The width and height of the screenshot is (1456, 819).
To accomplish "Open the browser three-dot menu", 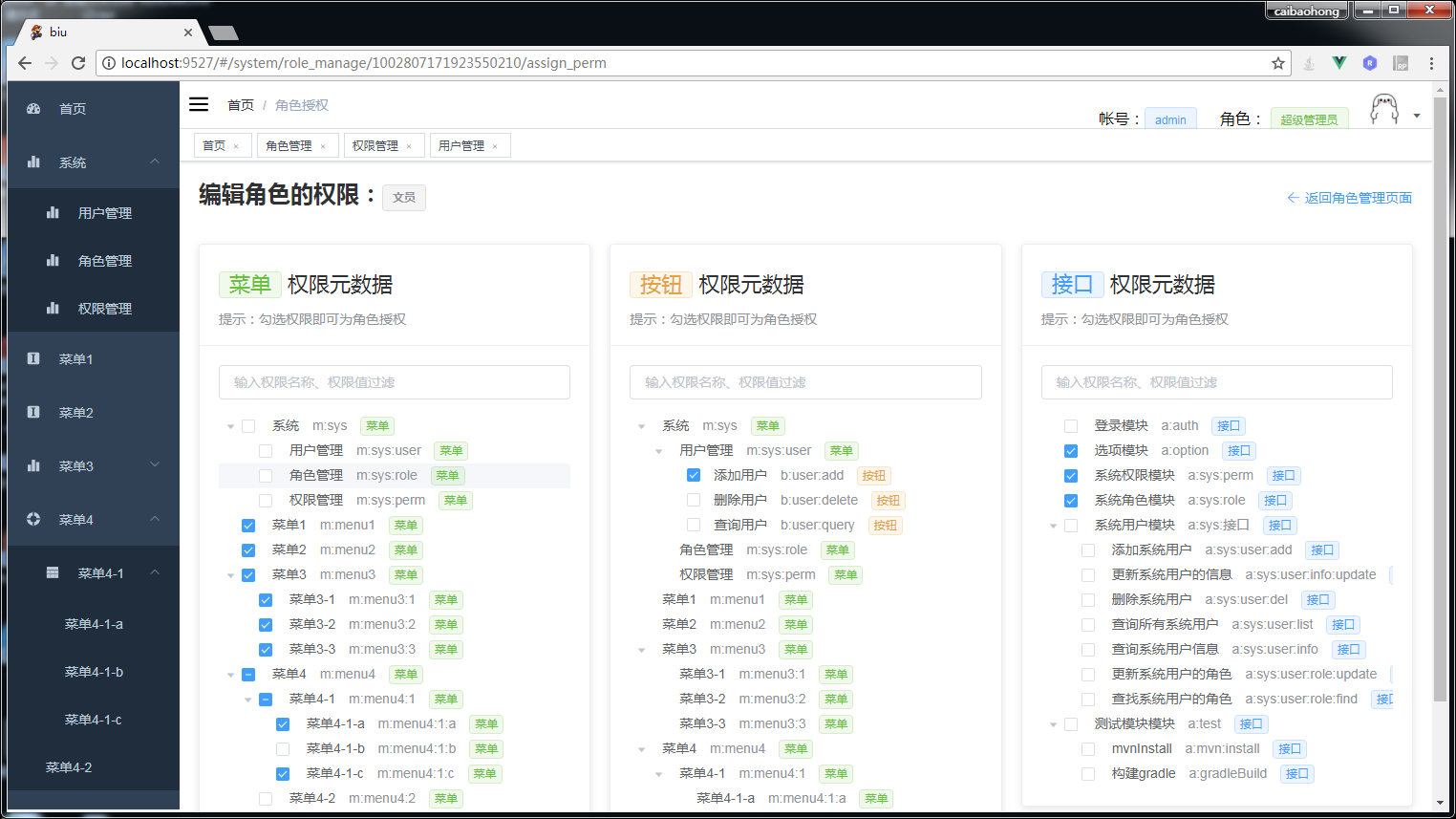I will coord(1431,63).
